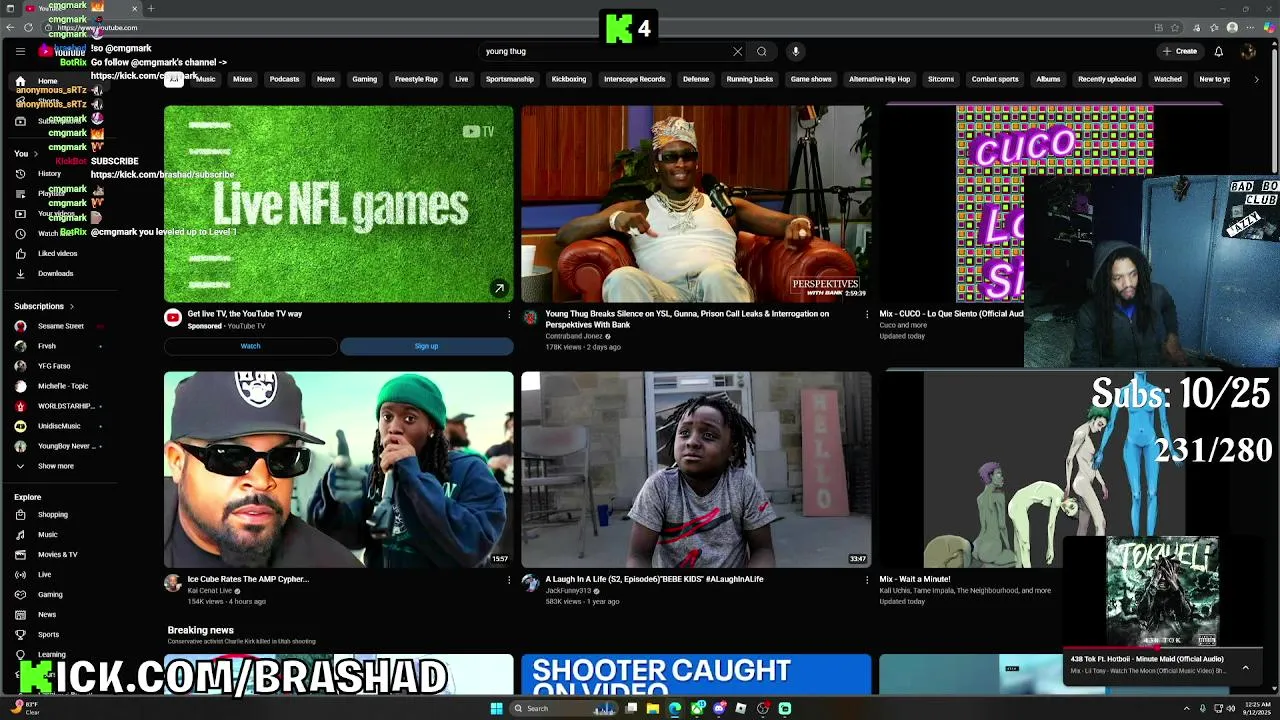
Task: Open History in the sidebar
Action: pos(49,173)
